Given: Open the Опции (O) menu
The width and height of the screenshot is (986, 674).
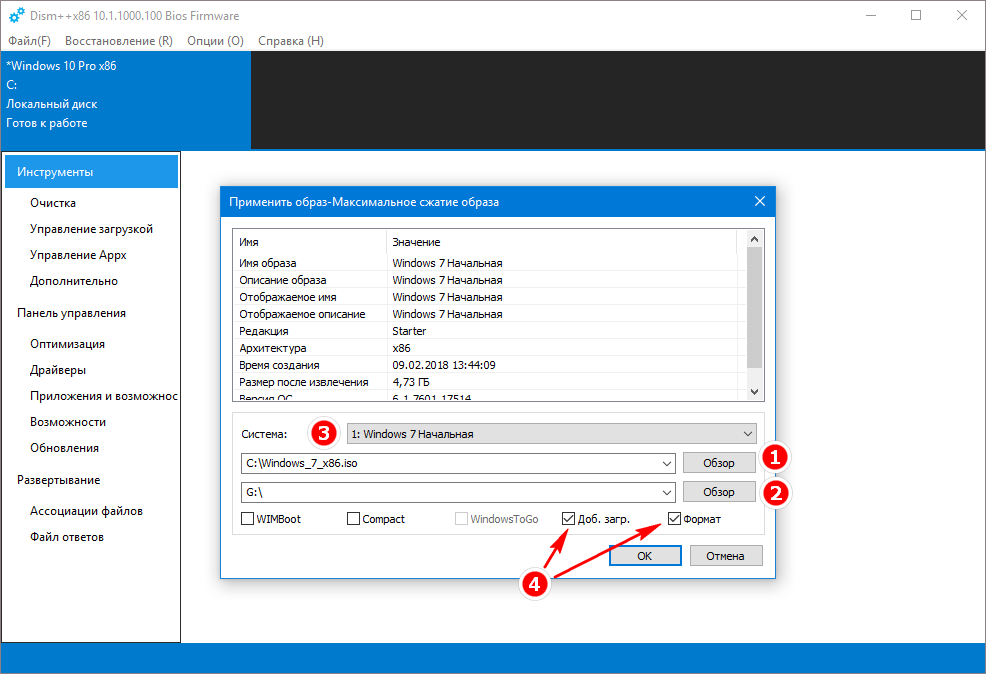Looking at the screenshot, I should 215,41.
